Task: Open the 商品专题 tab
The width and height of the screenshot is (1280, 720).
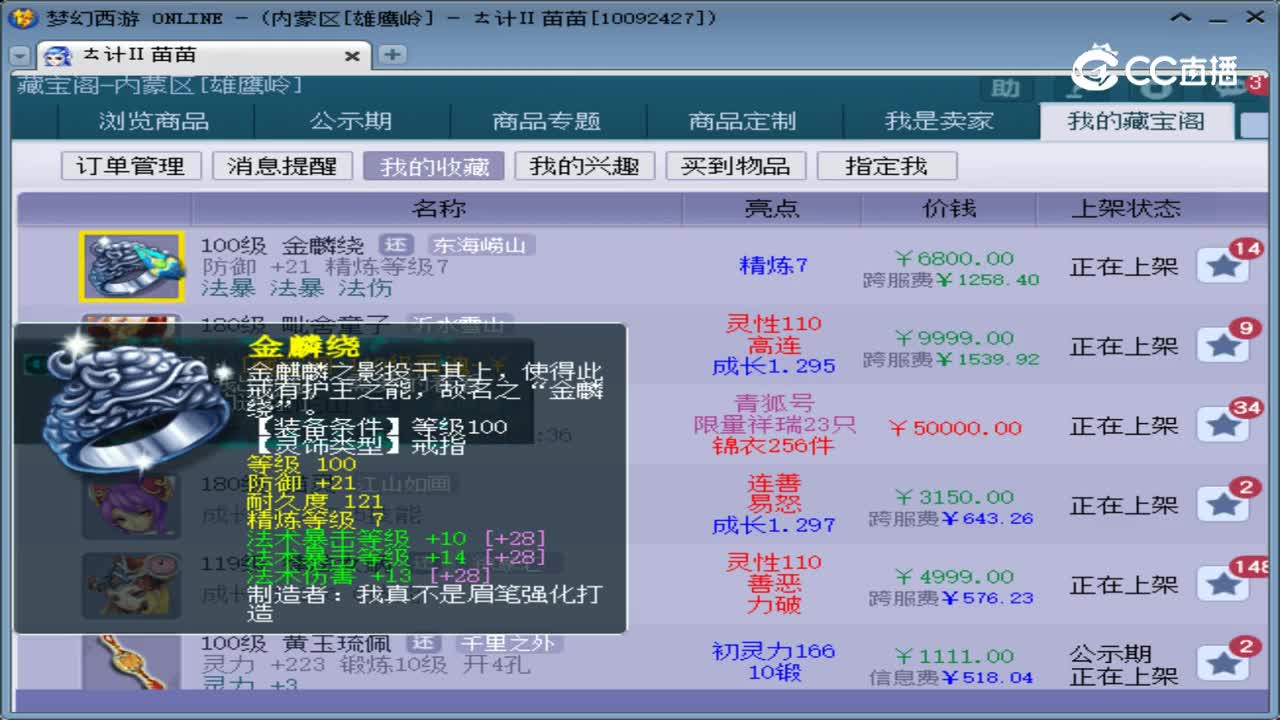Action: pyautogui.click(x=548, y=120)
